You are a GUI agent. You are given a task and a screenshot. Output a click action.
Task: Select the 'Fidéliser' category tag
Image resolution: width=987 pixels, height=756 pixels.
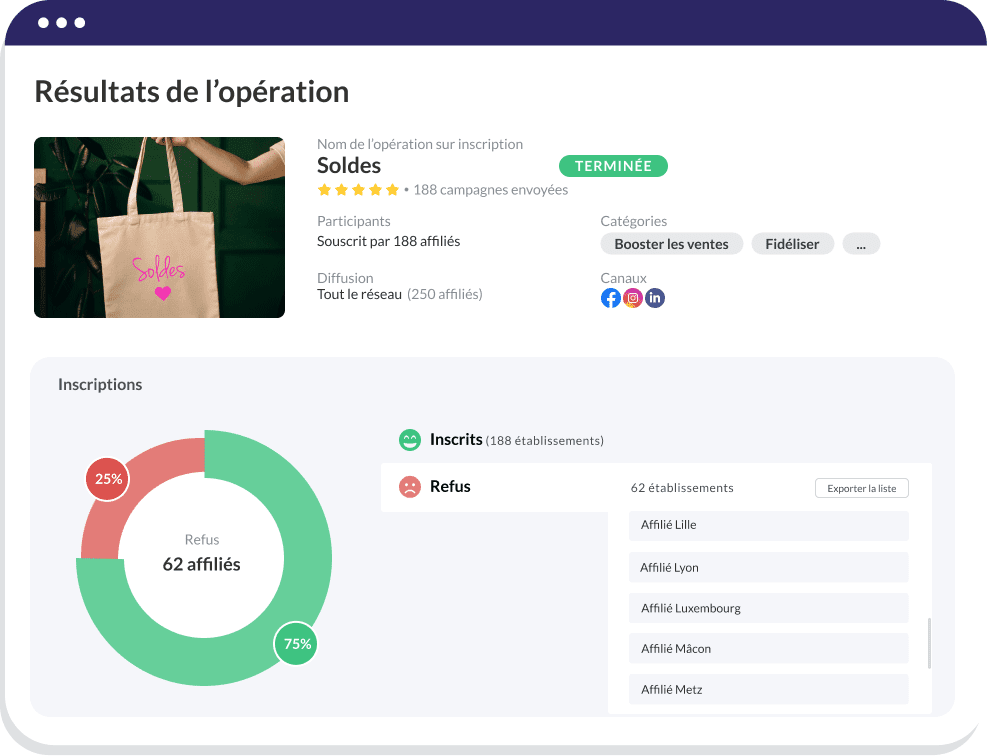coord(792,243)
